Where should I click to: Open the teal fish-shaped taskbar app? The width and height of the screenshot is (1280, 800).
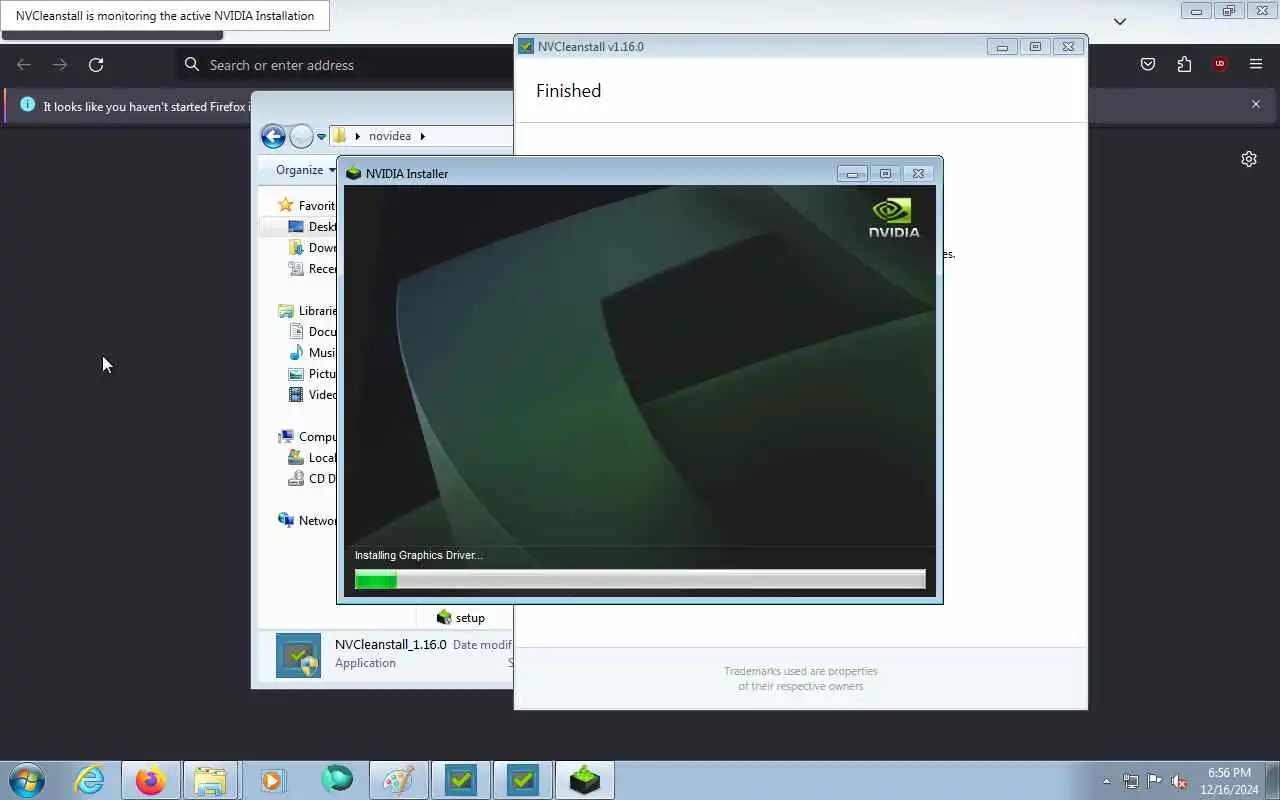[337, 780]
